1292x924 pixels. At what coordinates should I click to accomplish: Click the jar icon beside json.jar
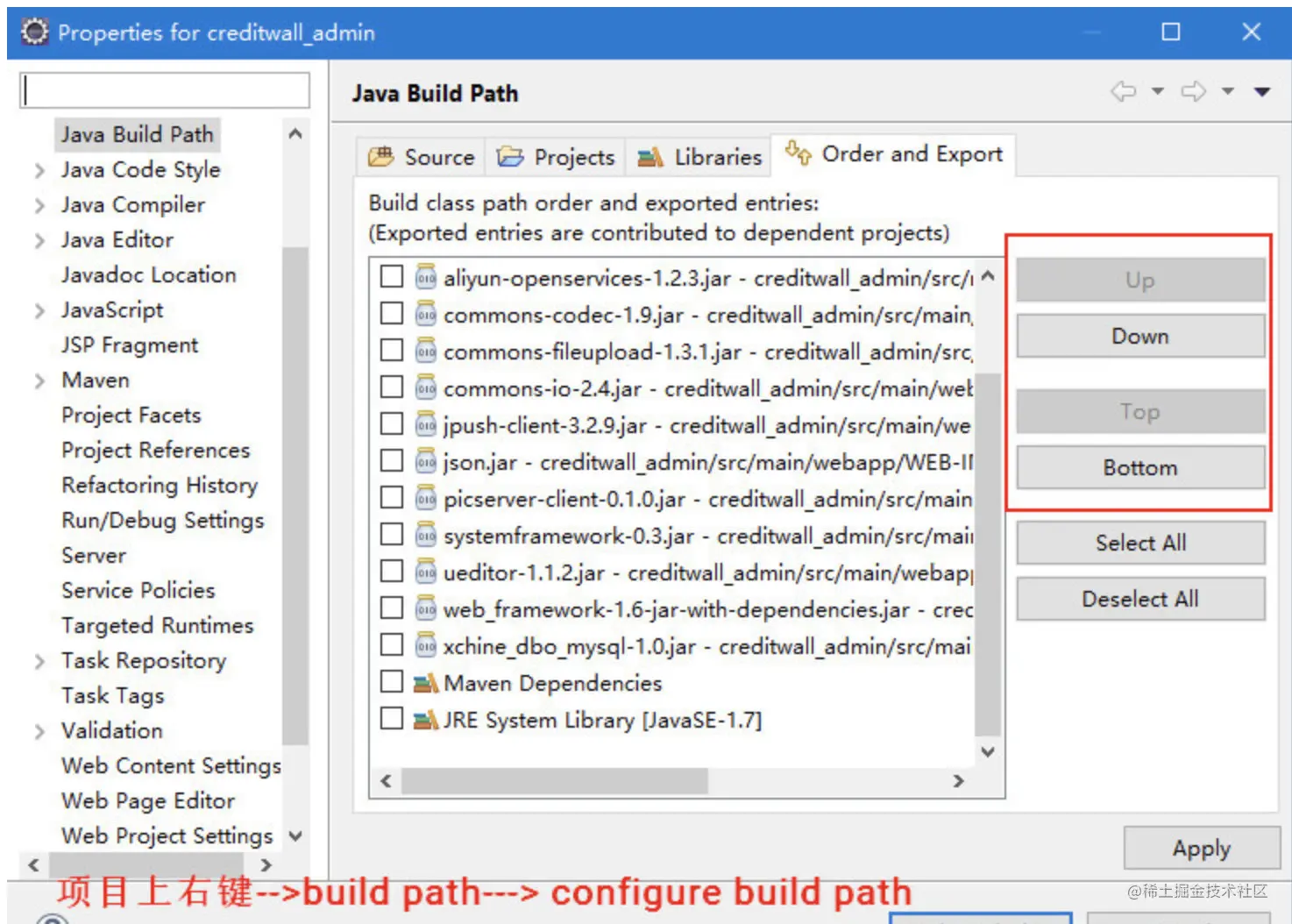click(x=426, y=461)
